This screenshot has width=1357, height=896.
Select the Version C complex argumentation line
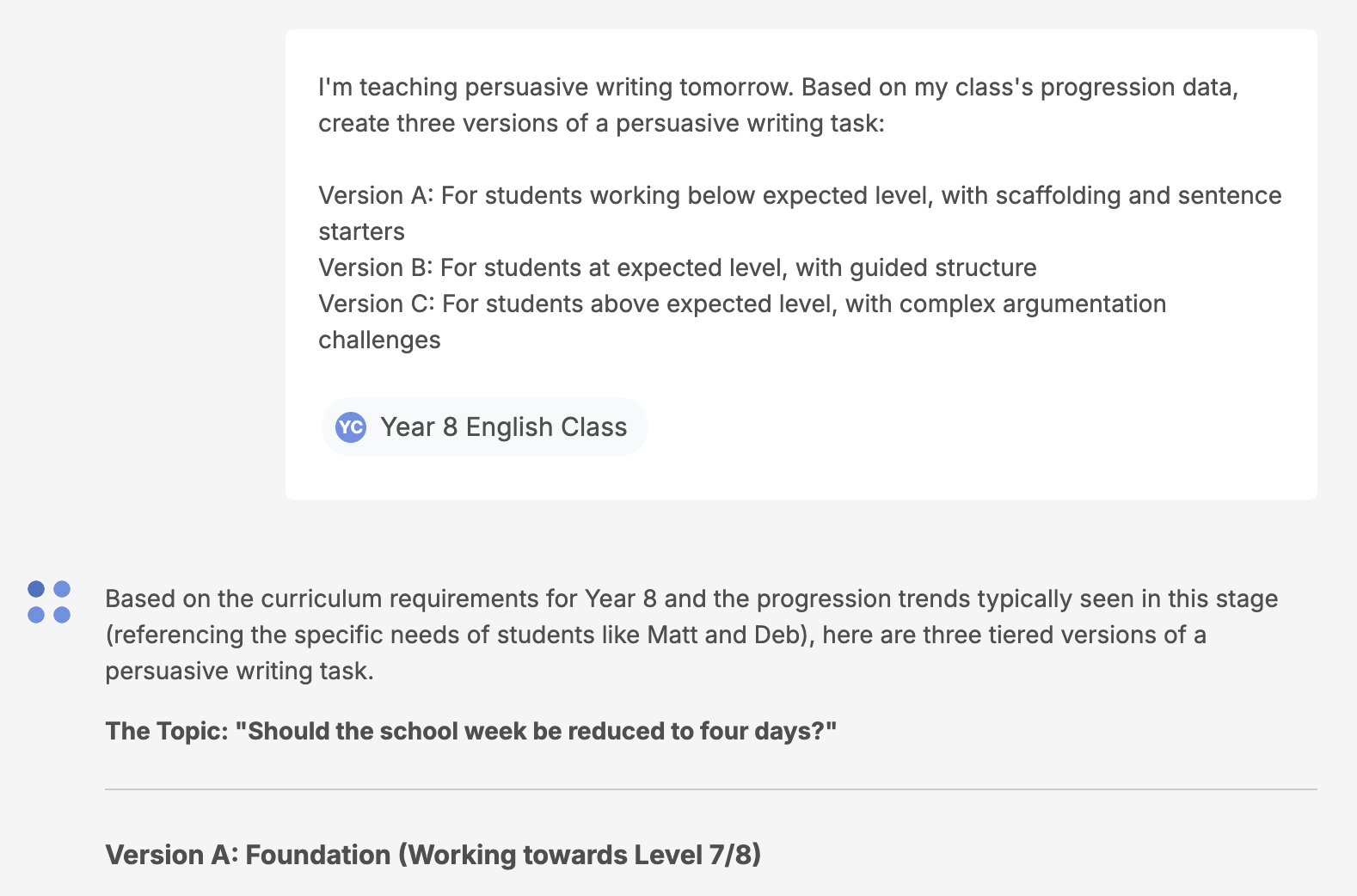[741, 304]
